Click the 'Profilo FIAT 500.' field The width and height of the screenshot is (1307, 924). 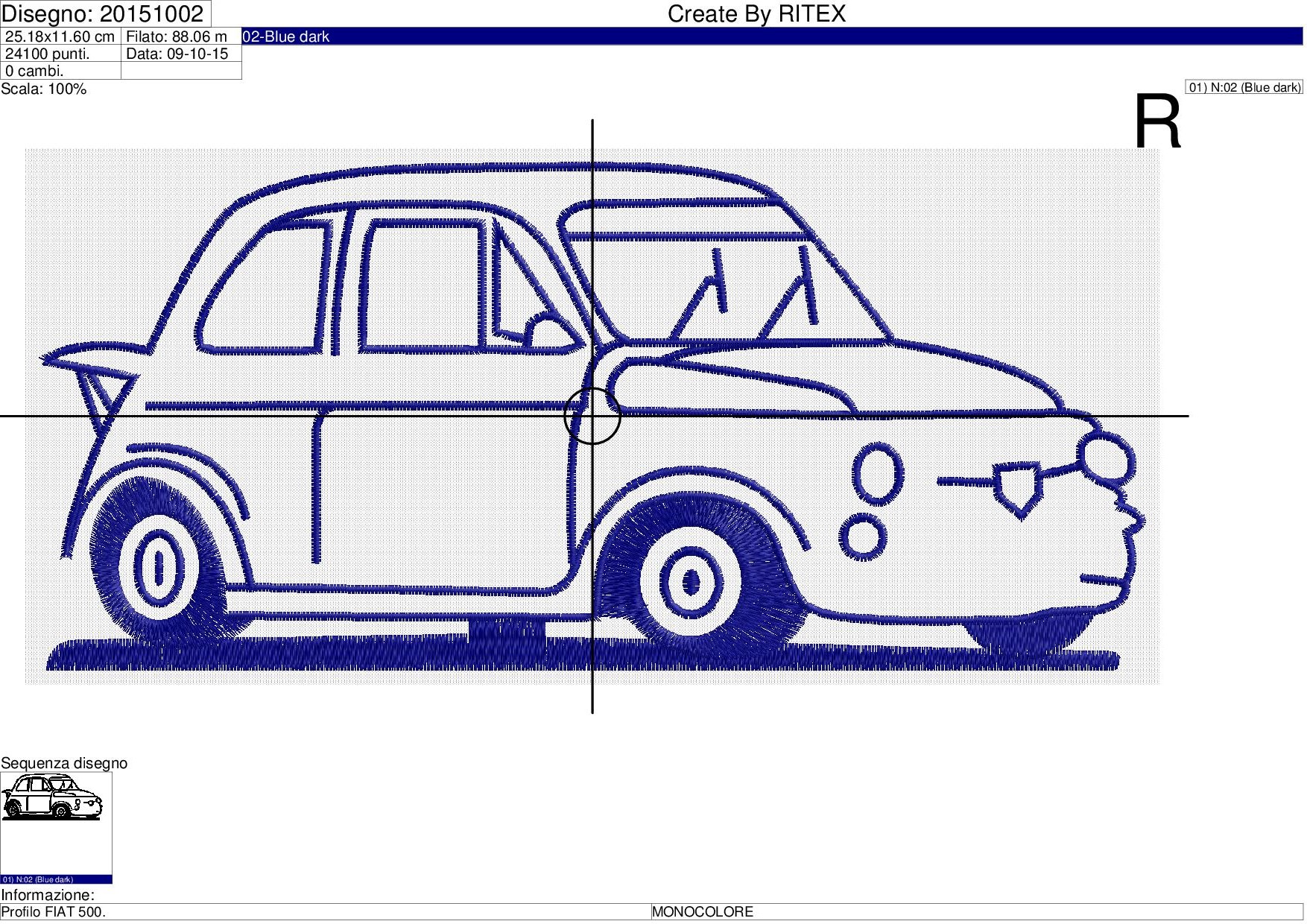click(x=326, y=912)
